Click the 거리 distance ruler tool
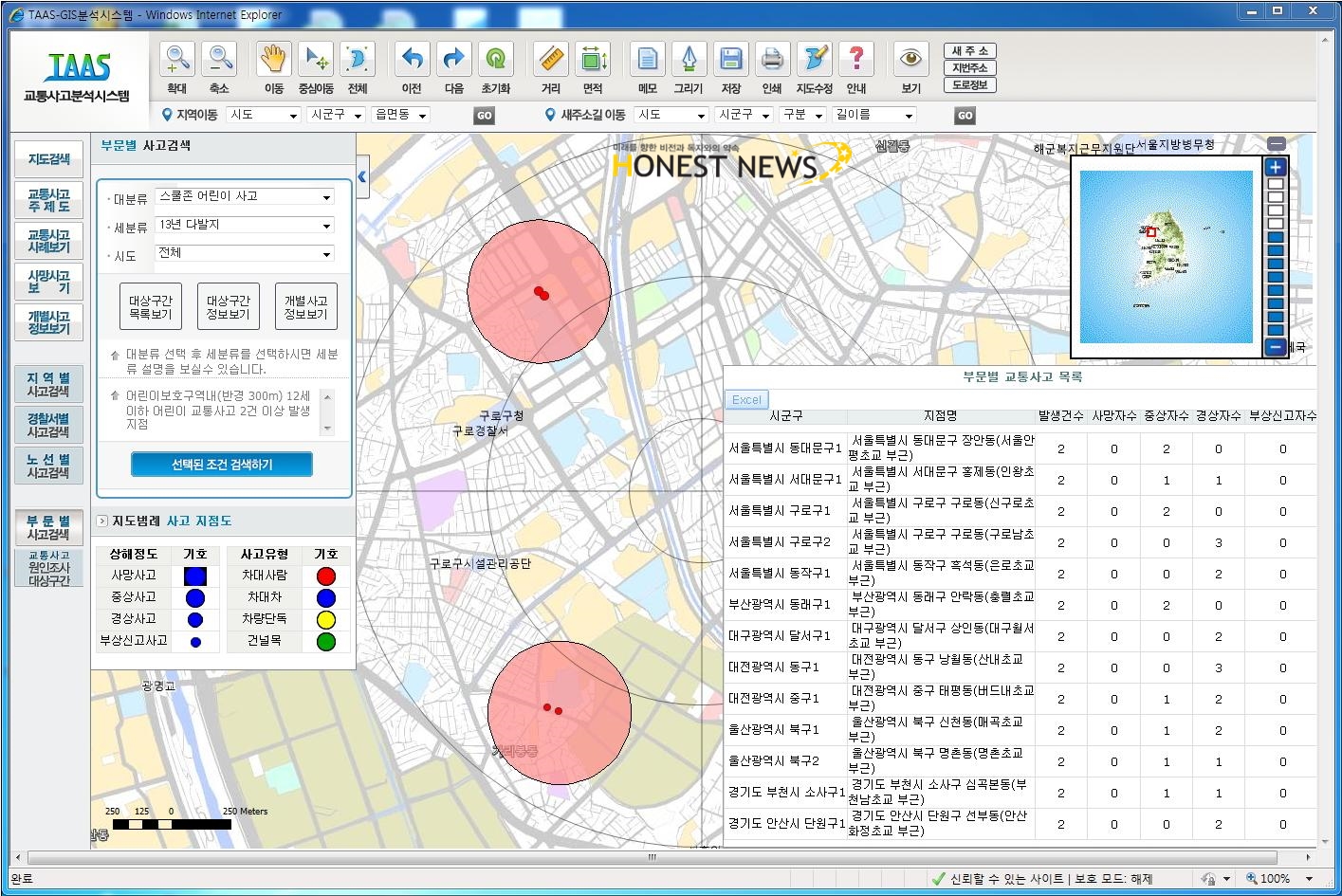Viewport: 1342px width, 896px height. coord(550,60)
